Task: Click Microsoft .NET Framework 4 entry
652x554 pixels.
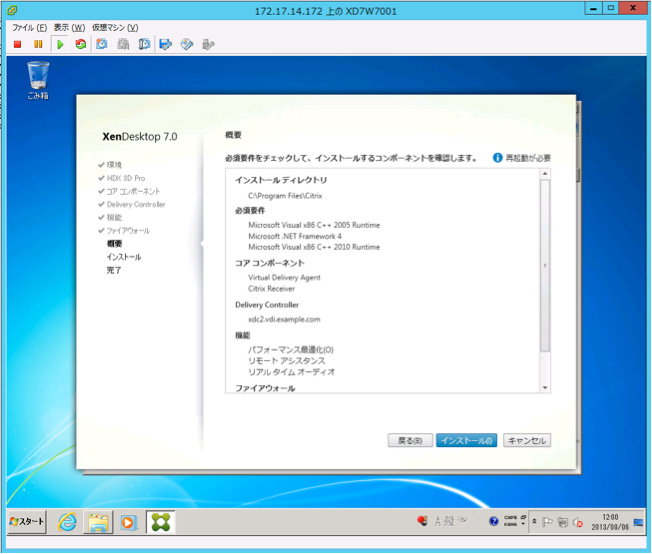Action: pyautogui.click(x=295, y=236)
